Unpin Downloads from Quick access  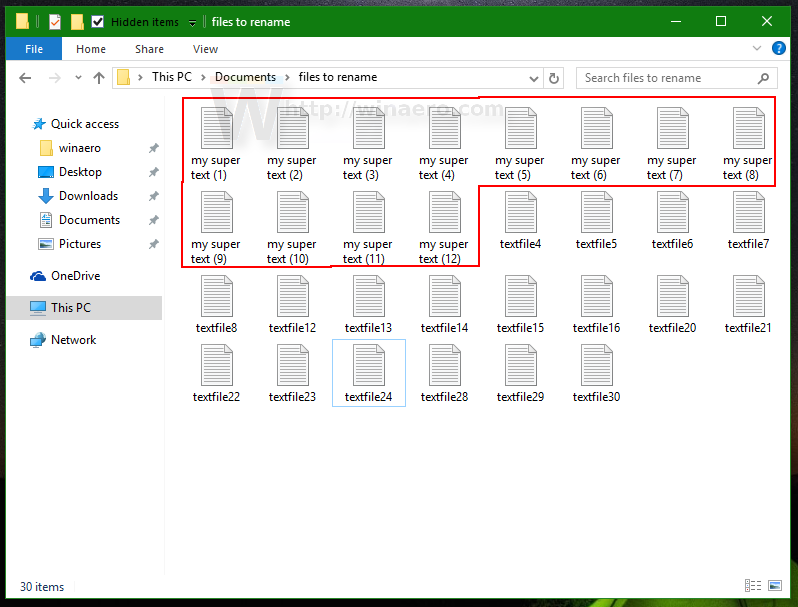(x=153, y=196)
